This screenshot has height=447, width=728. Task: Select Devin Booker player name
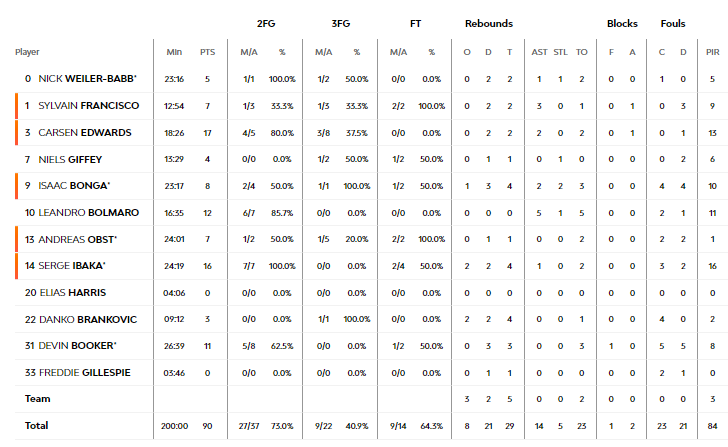point(78,346)
